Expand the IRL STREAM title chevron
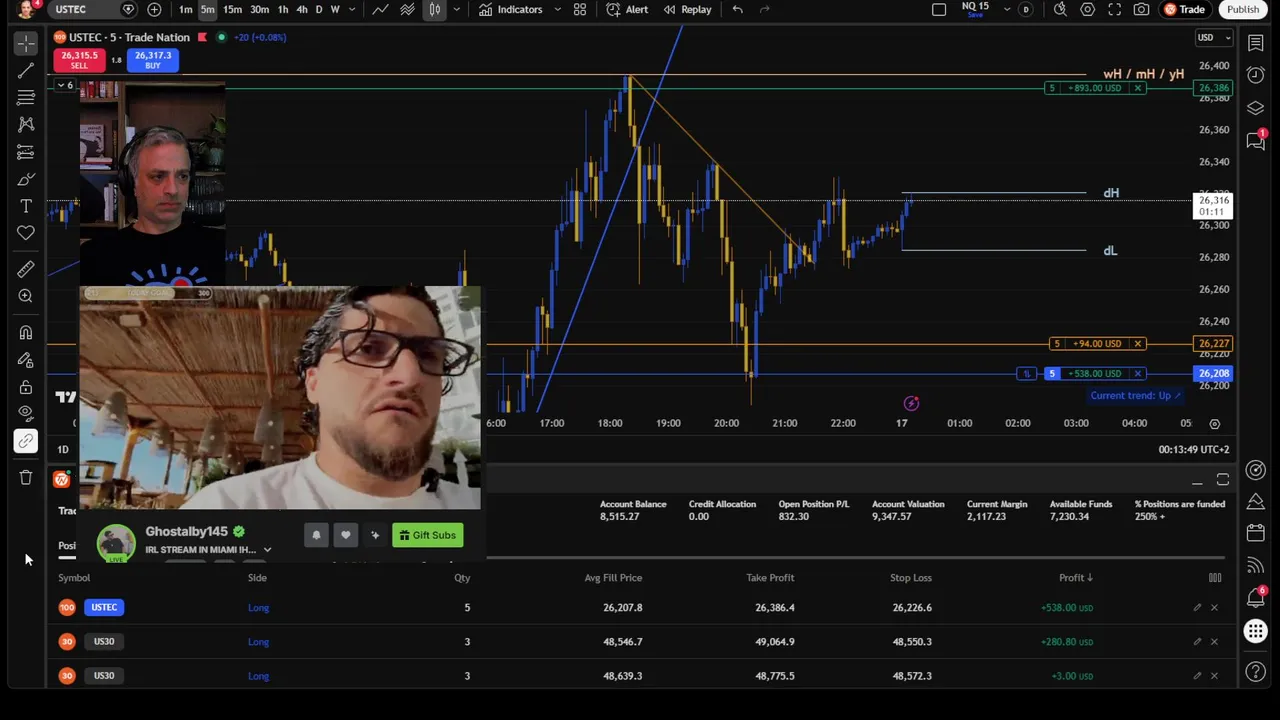Screen dimensions: 1280x720 (267, 550)
